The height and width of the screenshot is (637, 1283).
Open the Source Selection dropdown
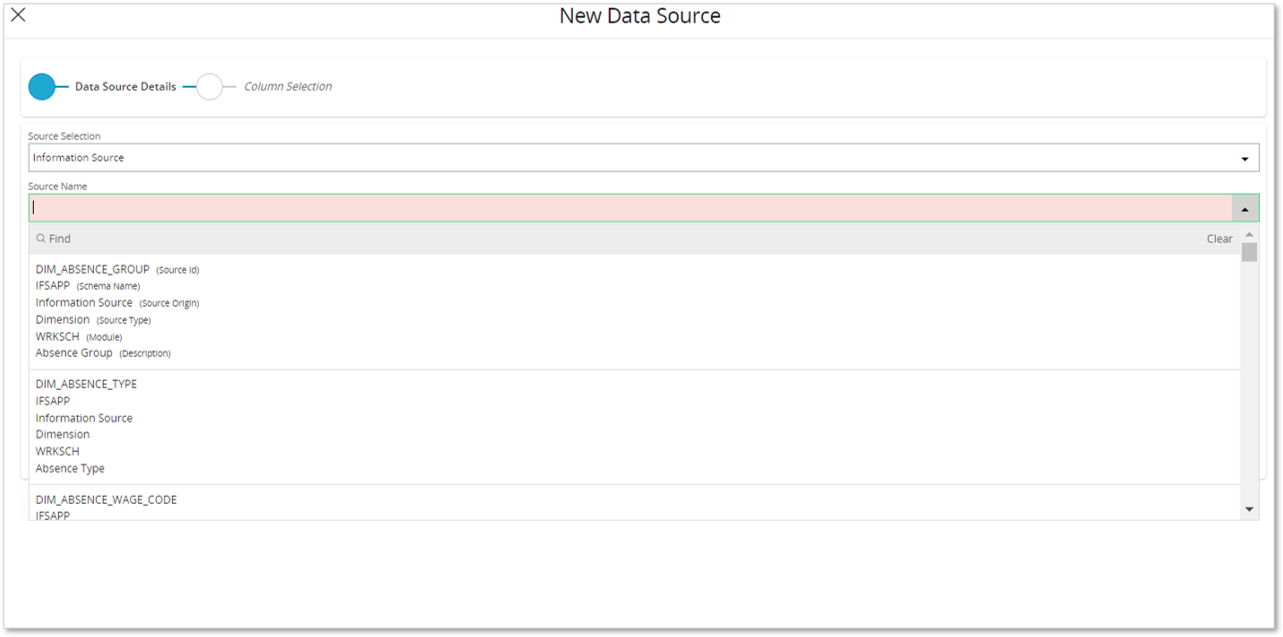coord(1245,157)
